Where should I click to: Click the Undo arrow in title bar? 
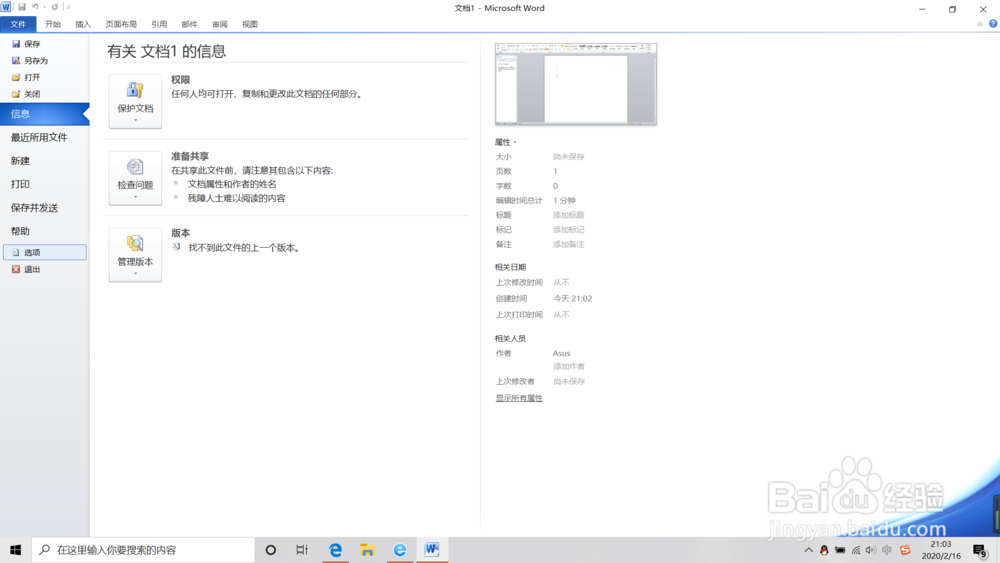click(x=35, y=7)
